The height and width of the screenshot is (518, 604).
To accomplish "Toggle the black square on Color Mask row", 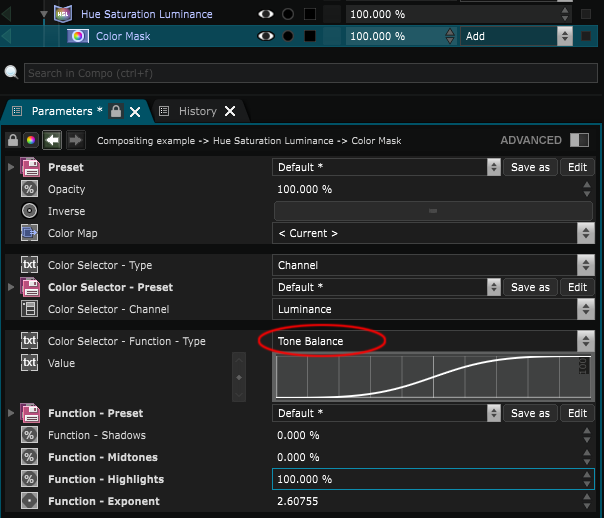I will (310, 36).
